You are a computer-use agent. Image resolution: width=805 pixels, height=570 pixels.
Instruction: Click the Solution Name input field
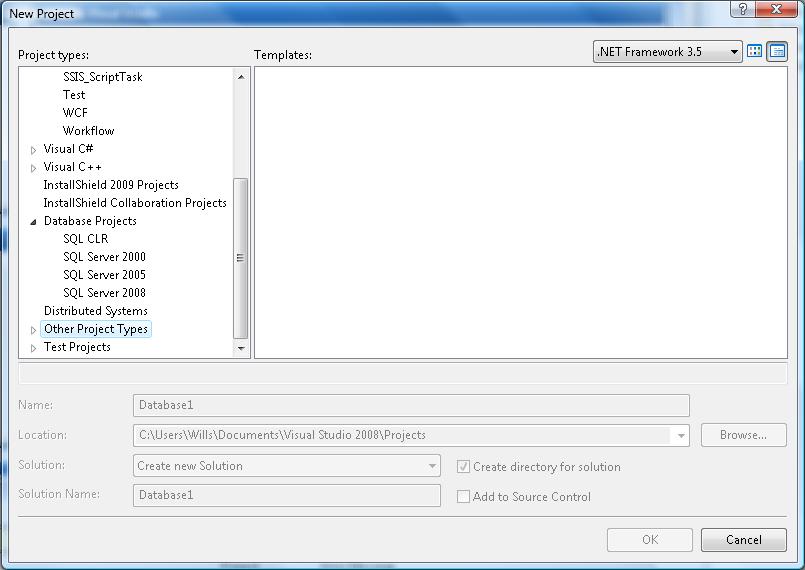[287, 495]
